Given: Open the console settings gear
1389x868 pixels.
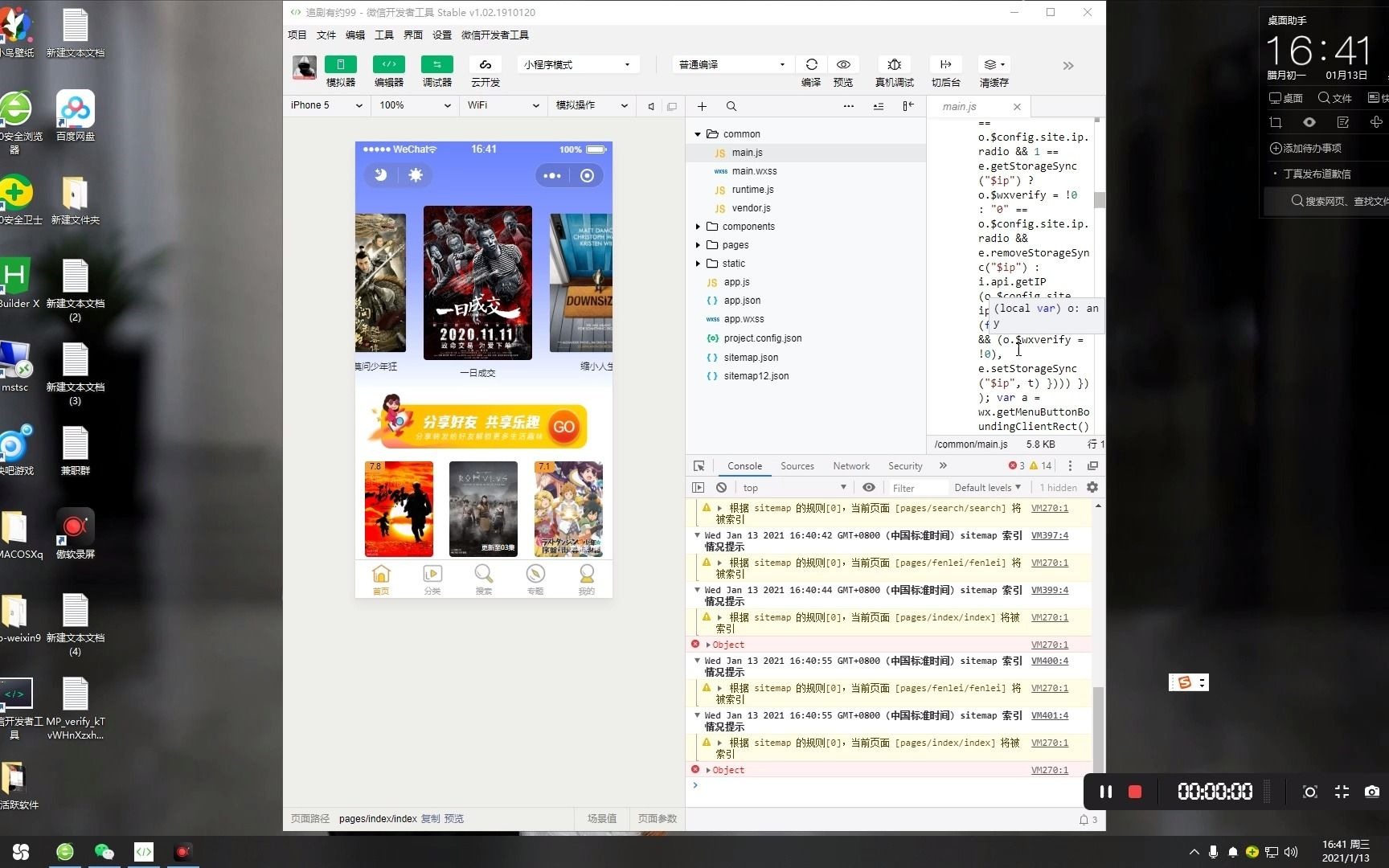Looking at the screenshot, I should pos(1092,488).
